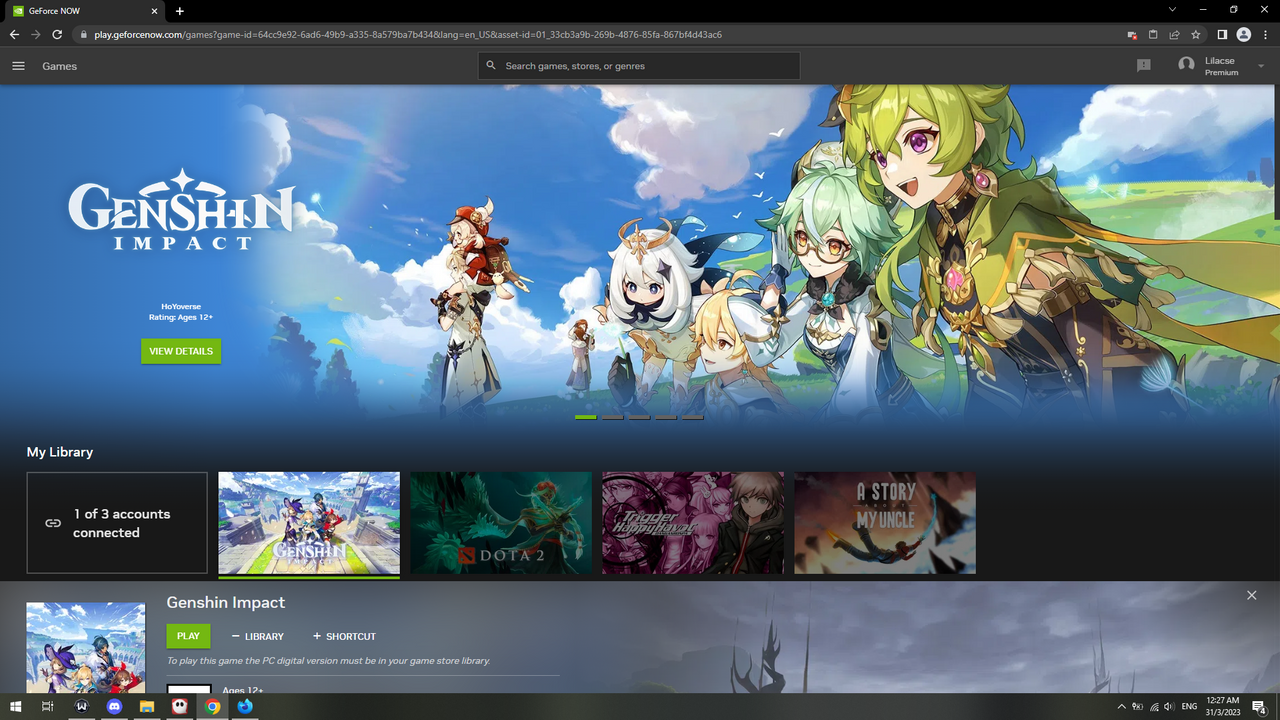Viewport: 1280px width, 720px height.
Task: Select the Genshin Impact library thumbnail
Action: 309,523
